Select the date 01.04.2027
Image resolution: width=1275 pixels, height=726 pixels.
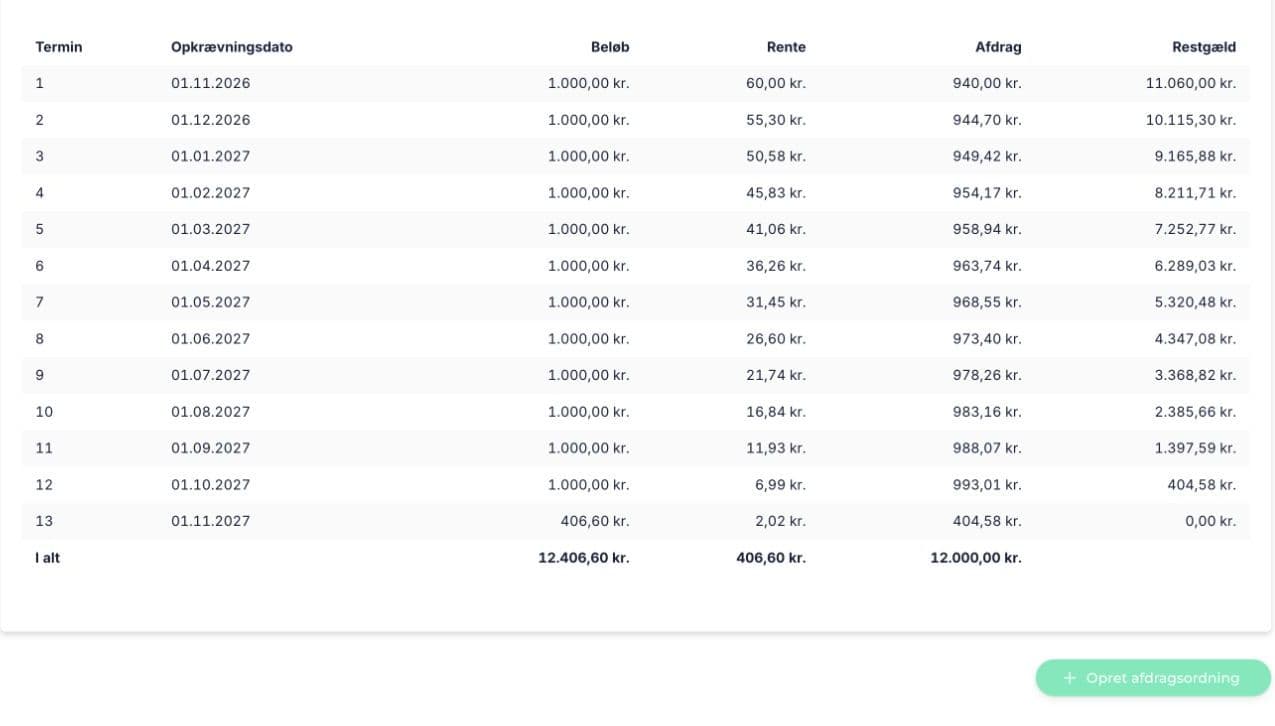click(211, 266)
